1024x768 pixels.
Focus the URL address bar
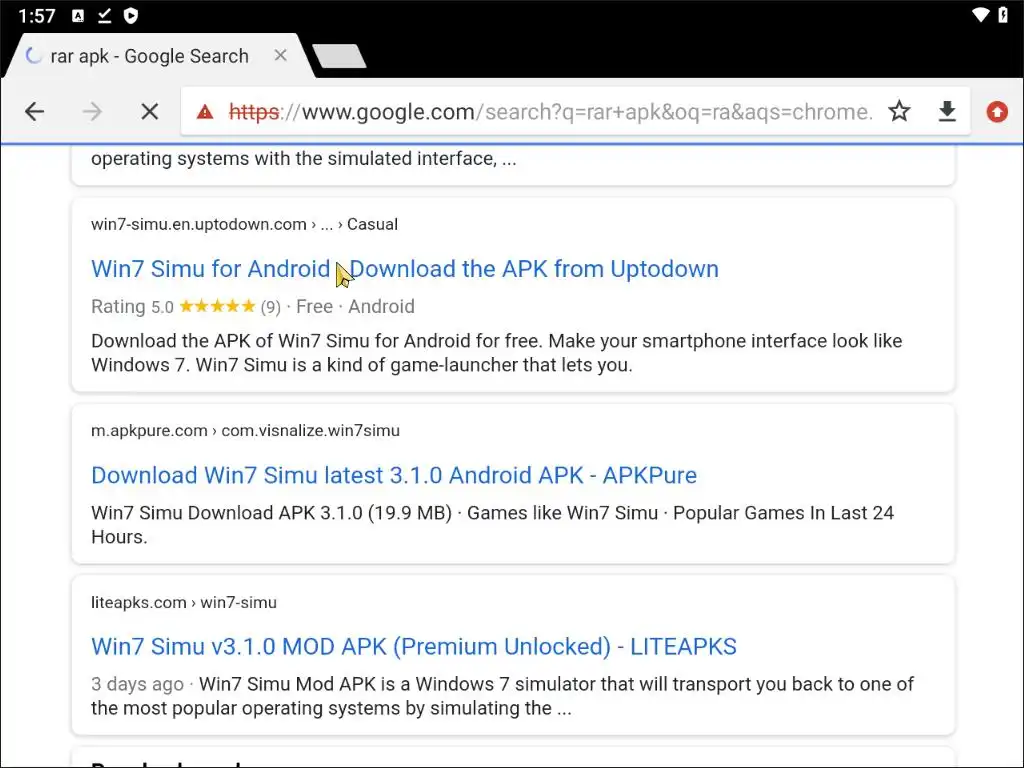coord(551,112)
